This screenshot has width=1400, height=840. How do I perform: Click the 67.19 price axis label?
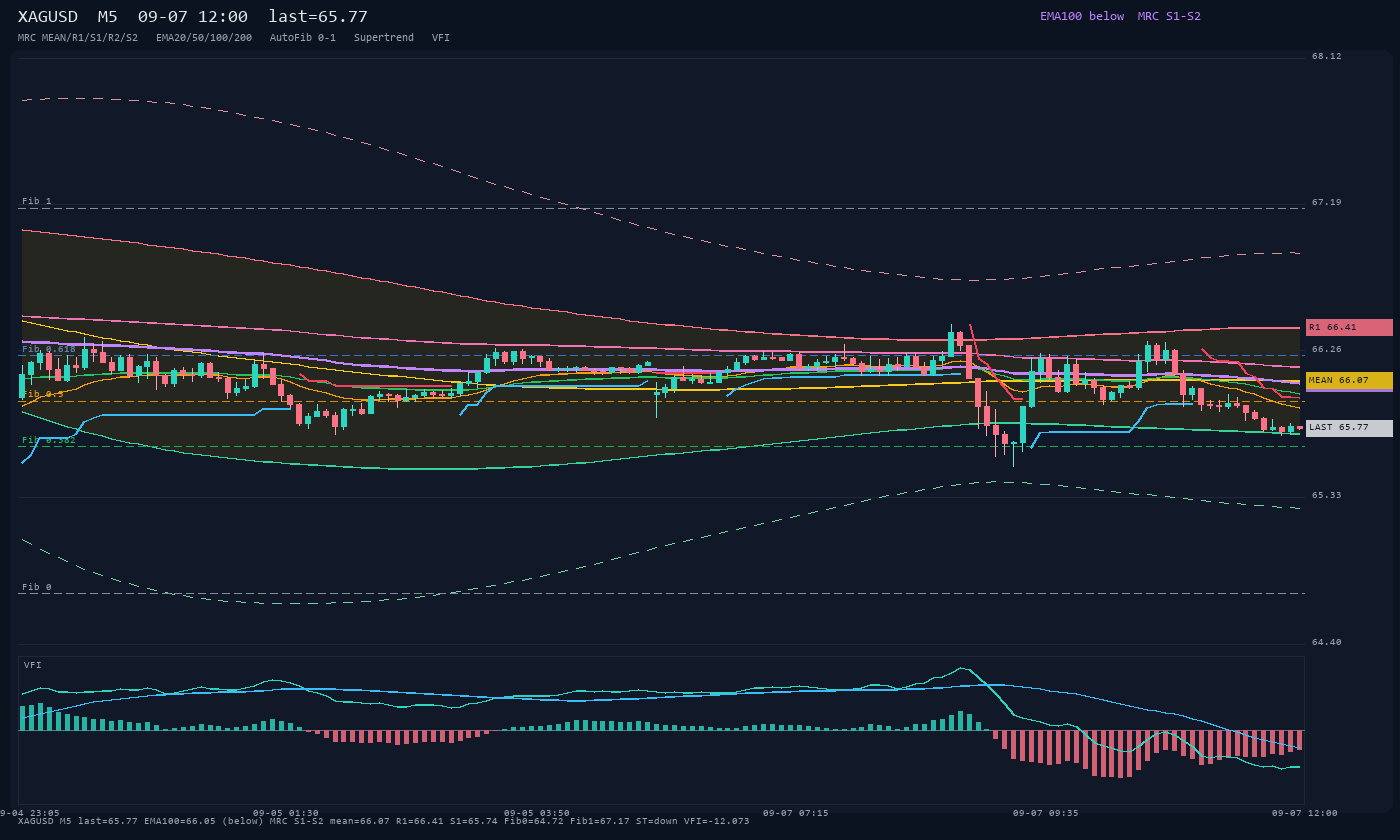pyautogui.click(x=1327, y=202)
